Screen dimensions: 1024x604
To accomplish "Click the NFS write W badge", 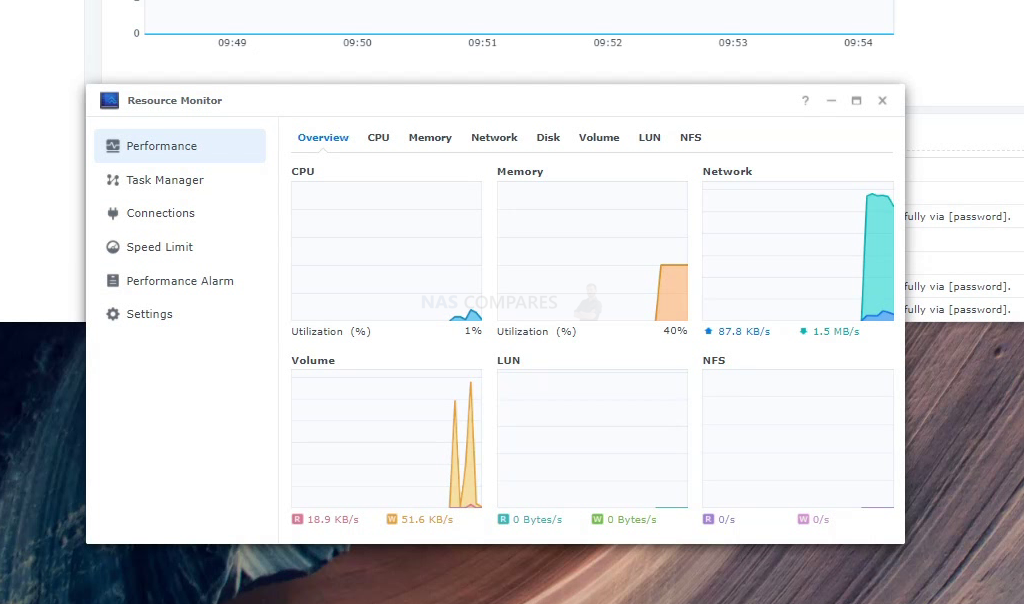I will coord(803,519).
